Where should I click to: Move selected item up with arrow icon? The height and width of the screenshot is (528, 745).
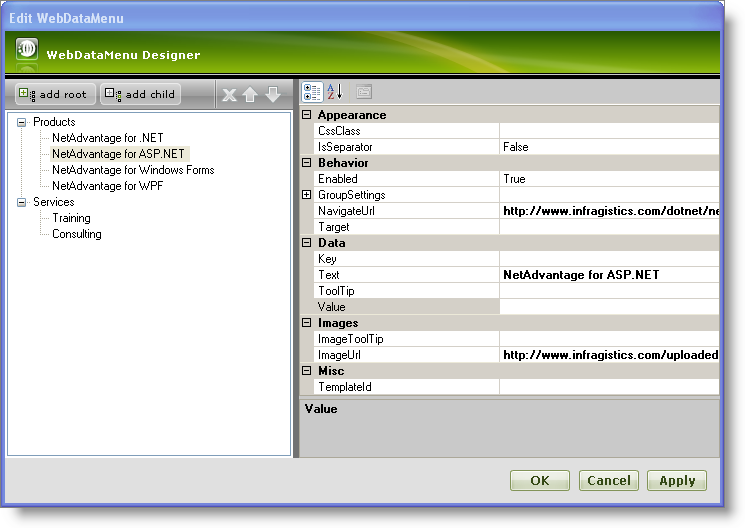coord(250,95)
